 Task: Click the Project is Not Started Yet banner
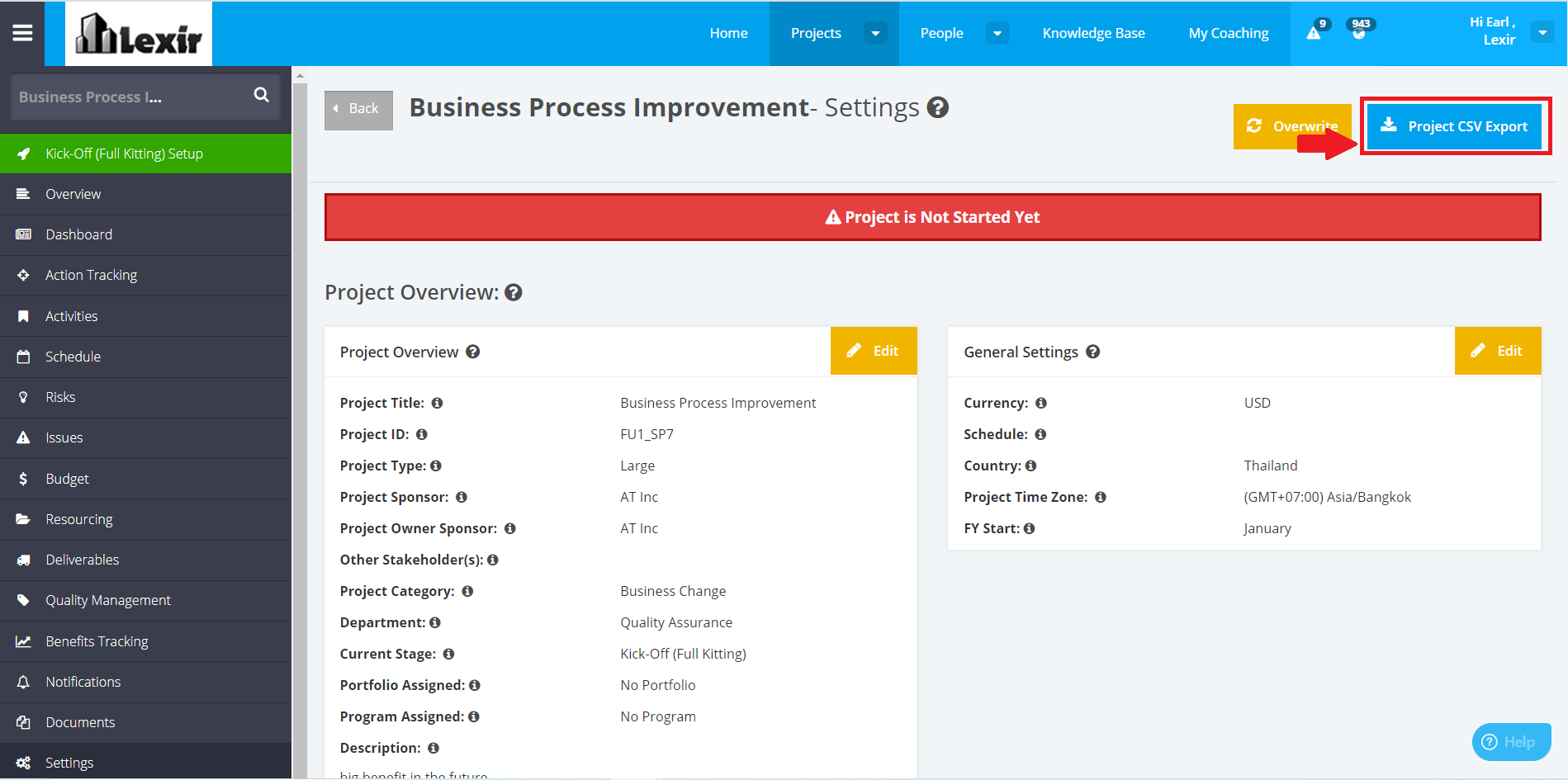933,217
